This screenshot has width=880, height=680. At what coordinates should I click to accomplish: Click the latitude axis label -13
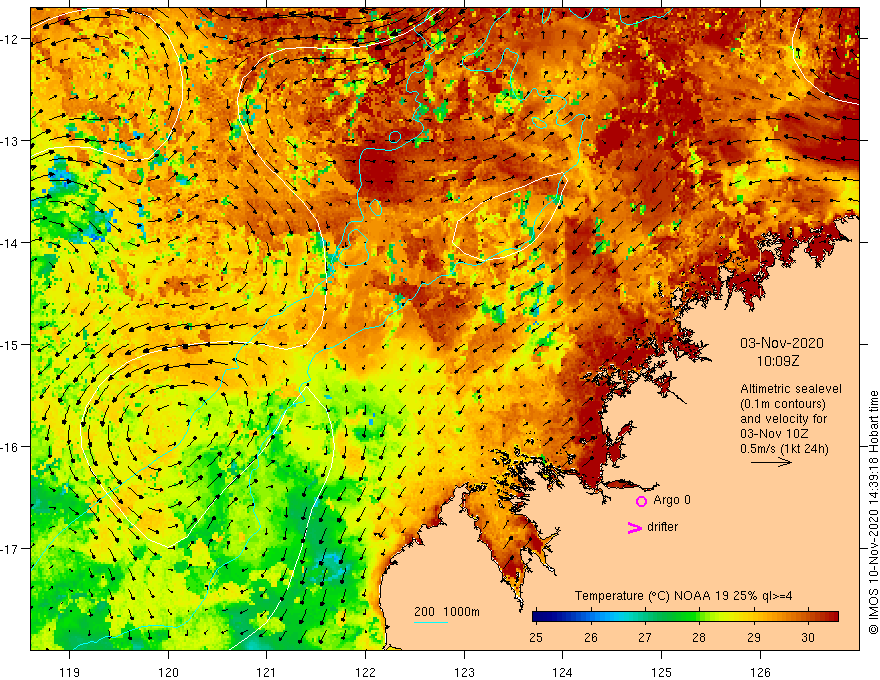pyautogui.click(x=10, y=141)
